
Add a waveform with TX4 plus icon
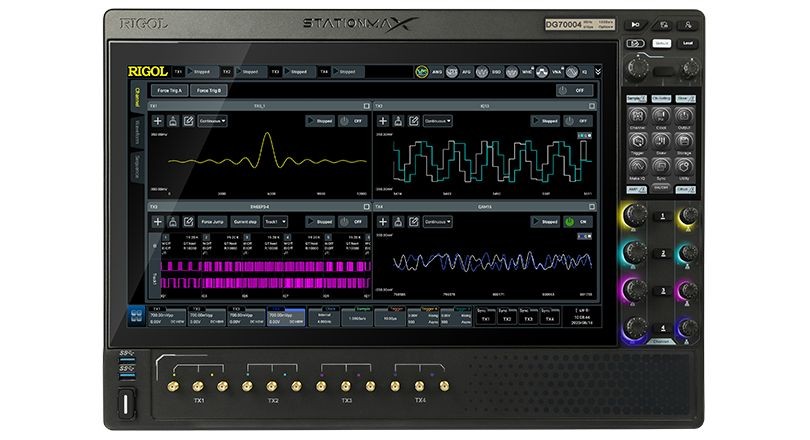point(382,222)
